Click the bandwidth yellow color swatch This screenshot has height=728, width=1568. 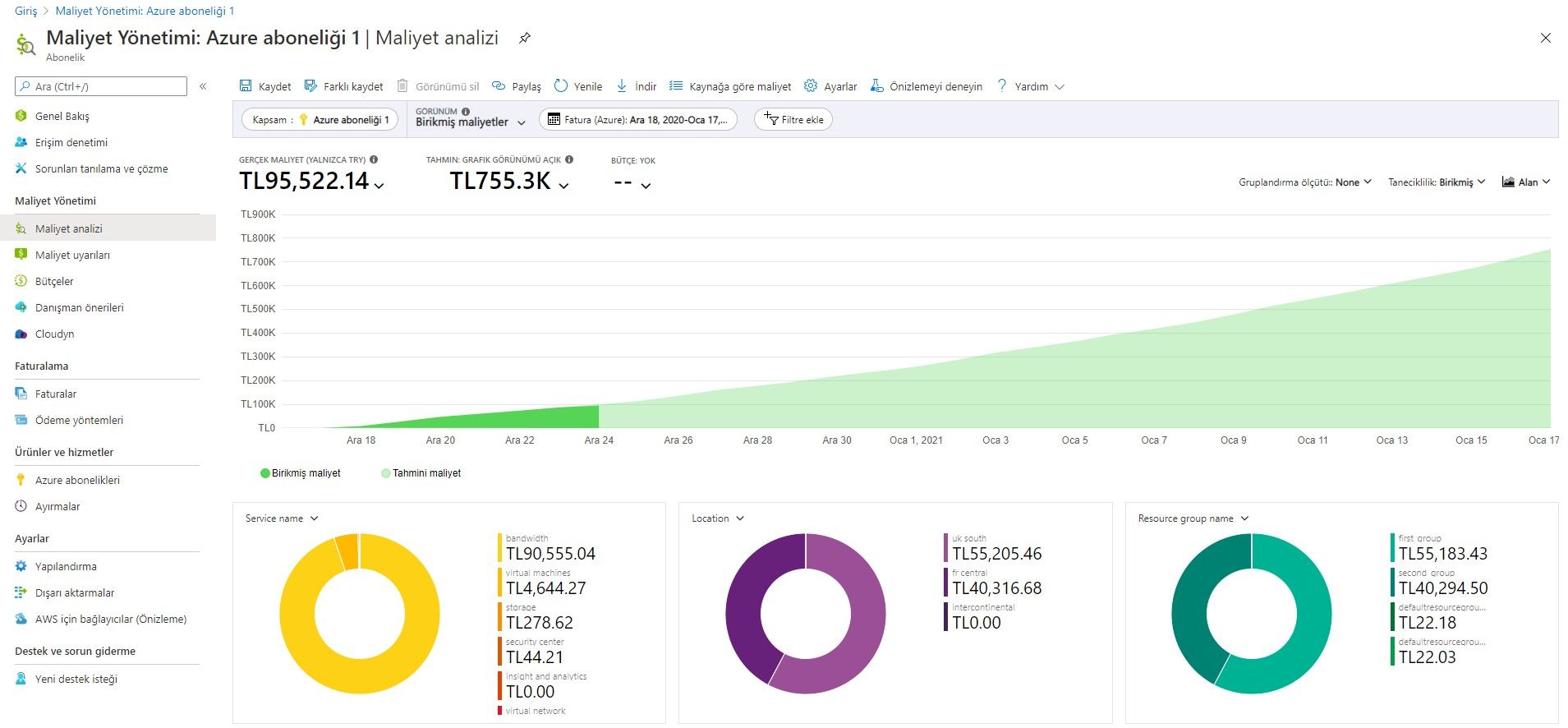[499, 548]
